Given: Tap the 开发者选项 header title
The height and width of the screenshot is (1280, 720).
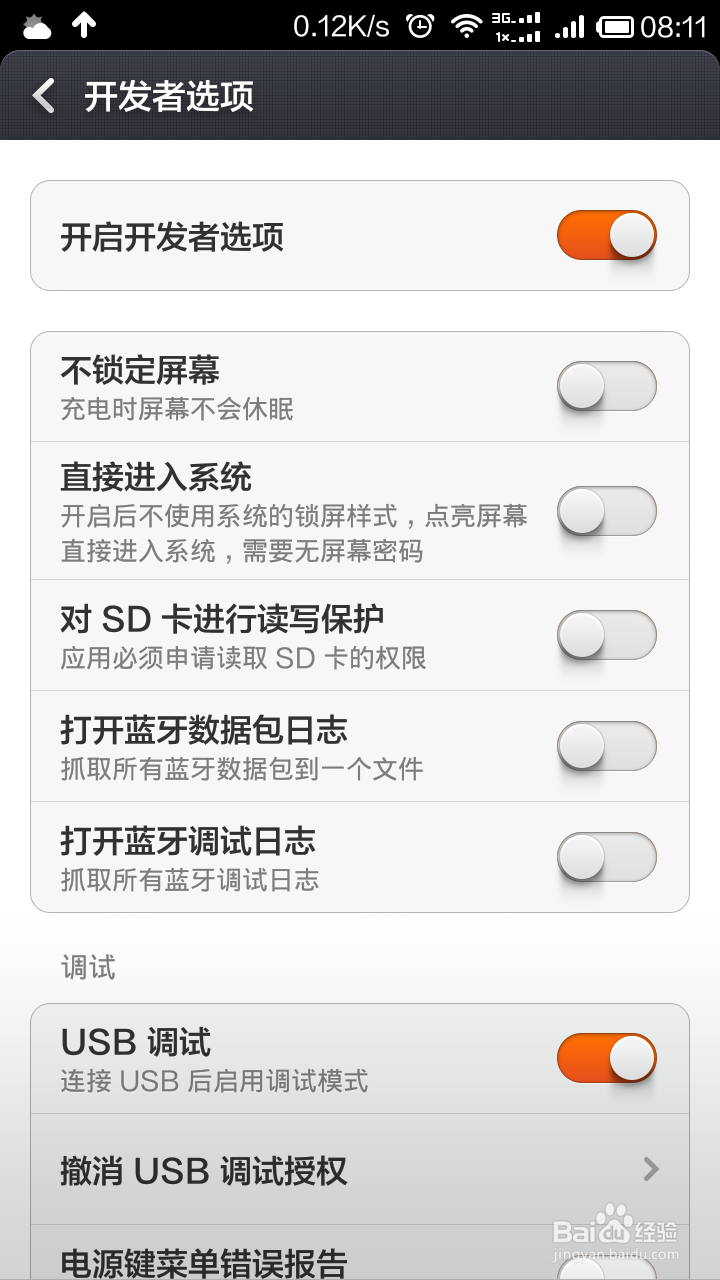Looking at the screenshot, I should coord(169,97).
